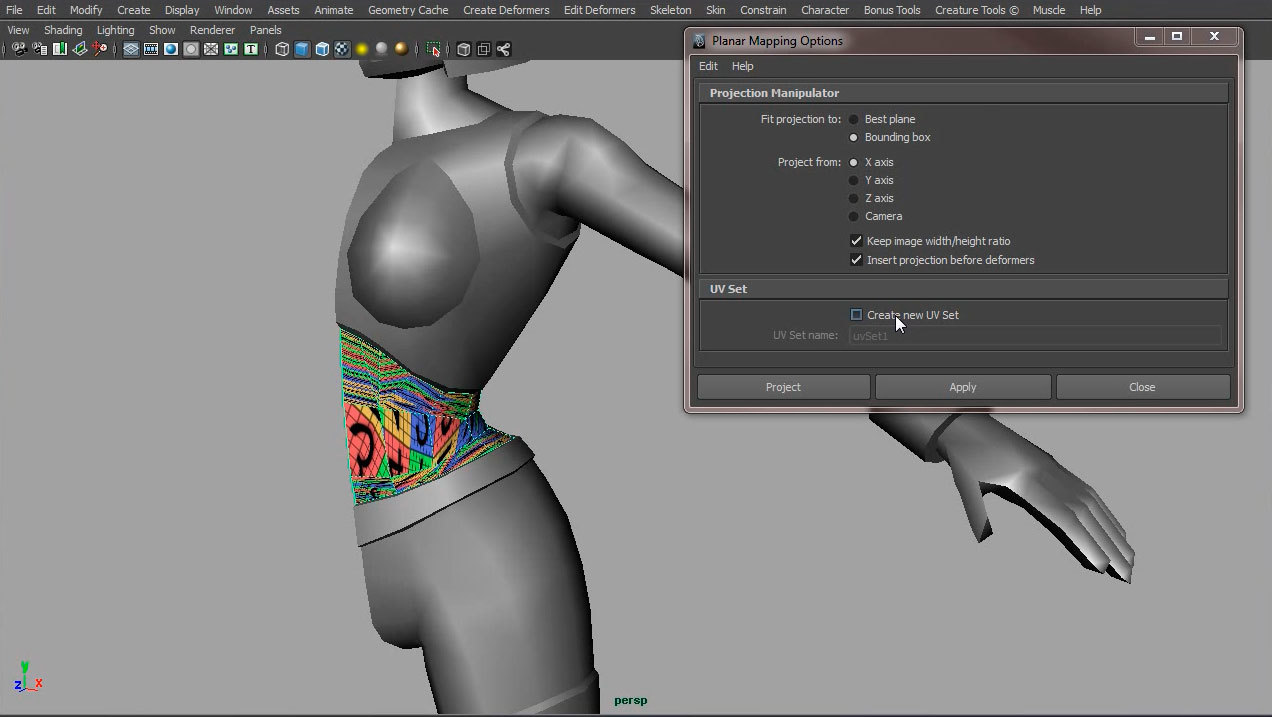
Task: Collapse the Projection Manipulator section
Action: 774,93
